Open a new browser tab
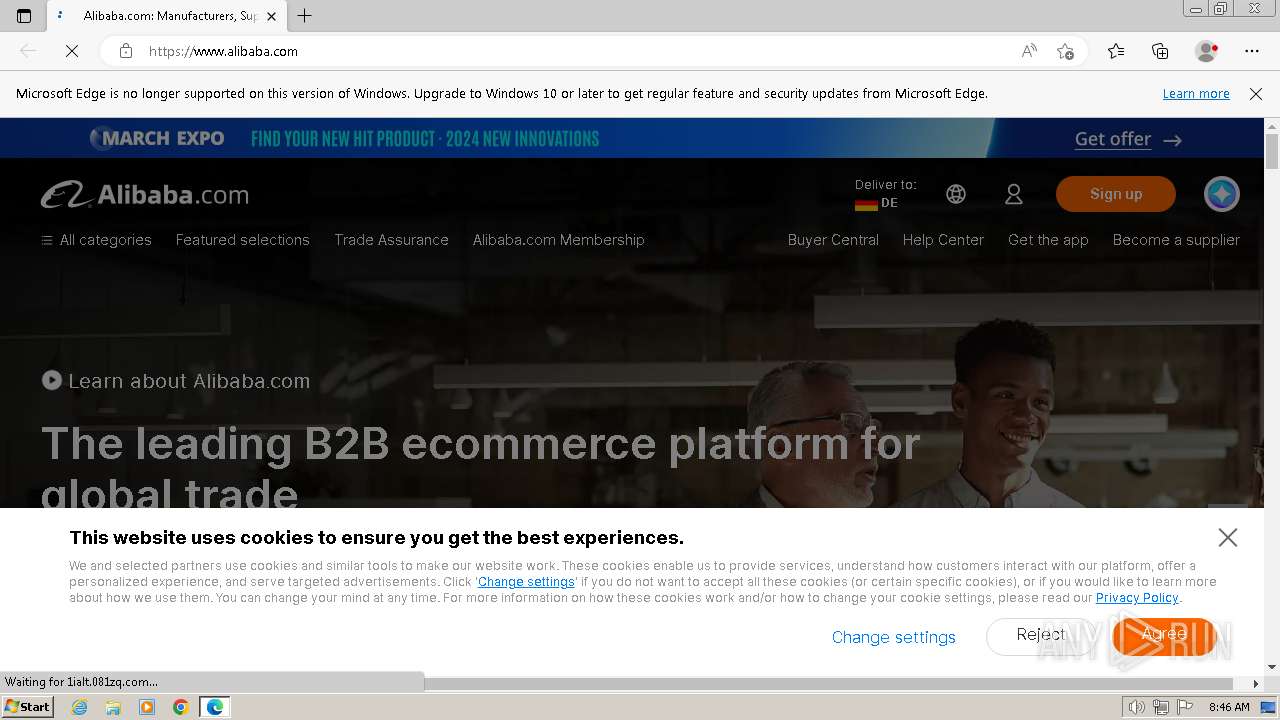Viewport: 1280px width, 720px height. 305,16
